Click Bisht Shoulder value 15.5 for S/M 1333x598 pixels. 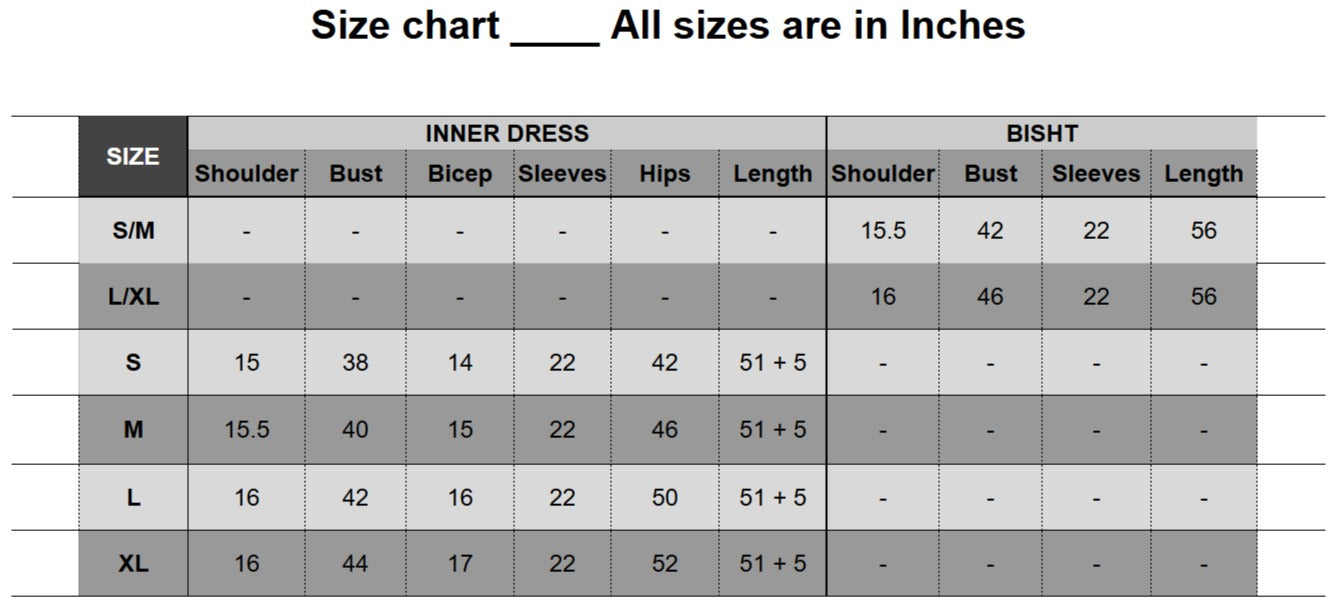883,230
